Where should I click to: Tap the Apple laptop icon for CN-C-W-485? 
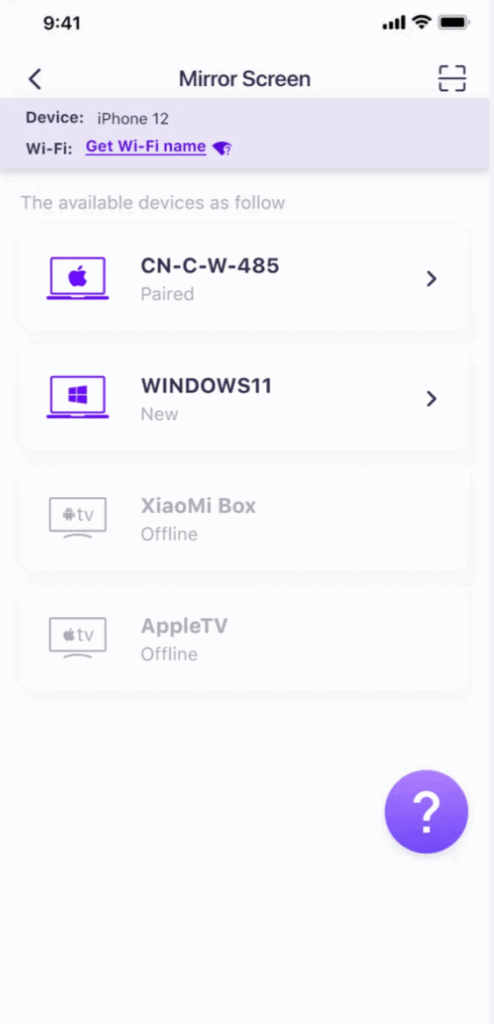tap(78, 278)
